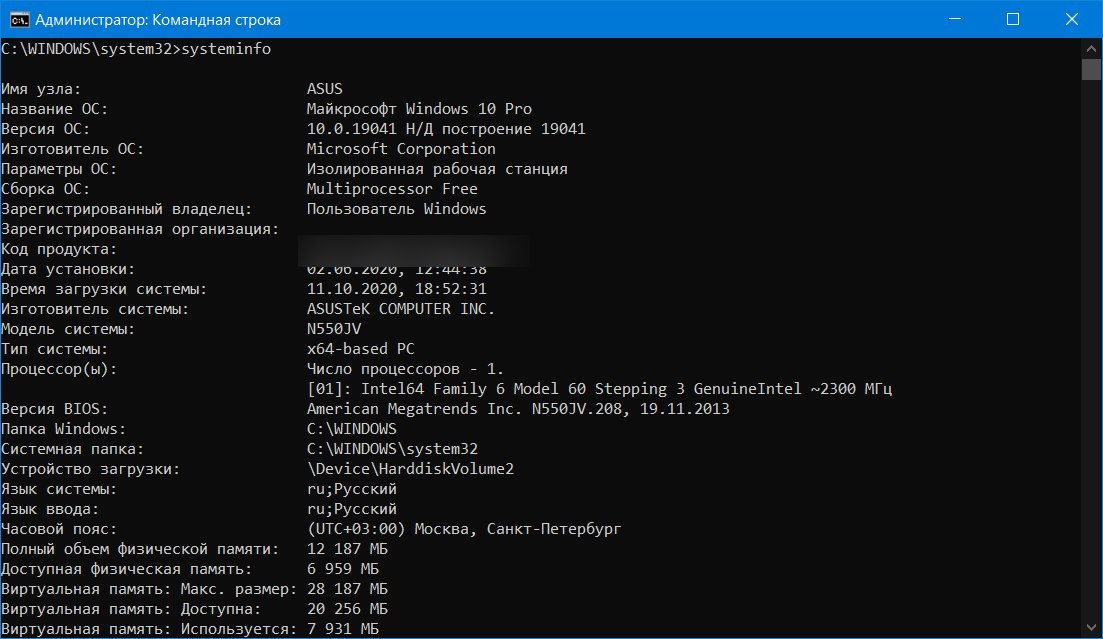Click the 'Модель системы:' label
The height and width of the screenshot is (639, 1103).
click(x=68, y=329)
